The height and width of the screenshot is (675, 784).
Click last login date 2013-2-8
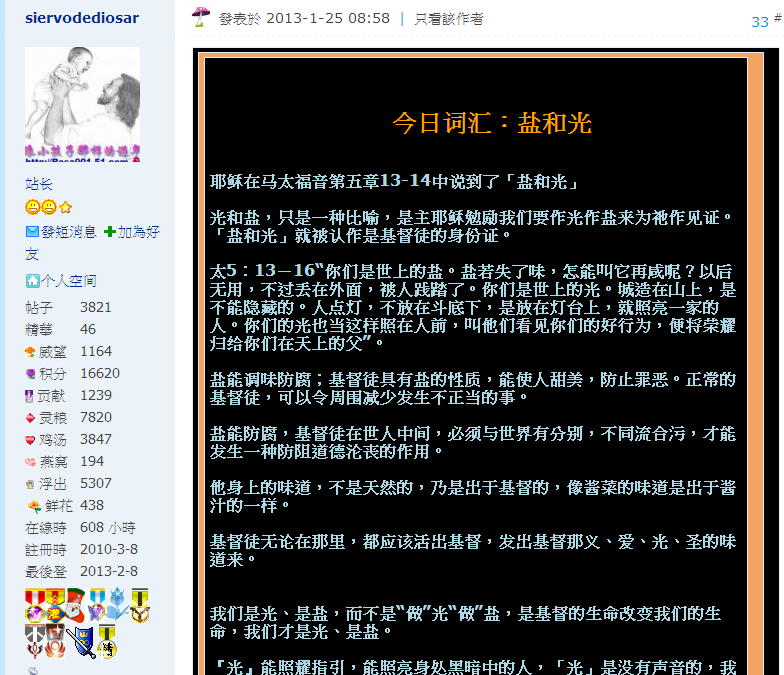click(108, 571)
